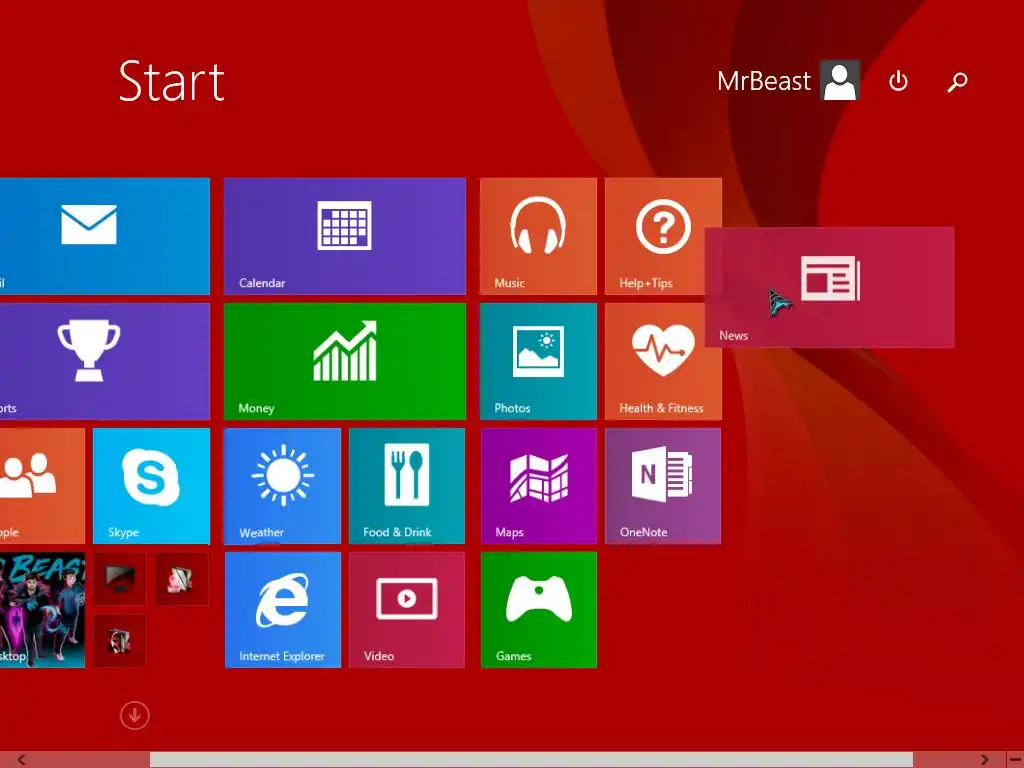Open the Video tile
1024x768 pixels.
tap(407, 610)
